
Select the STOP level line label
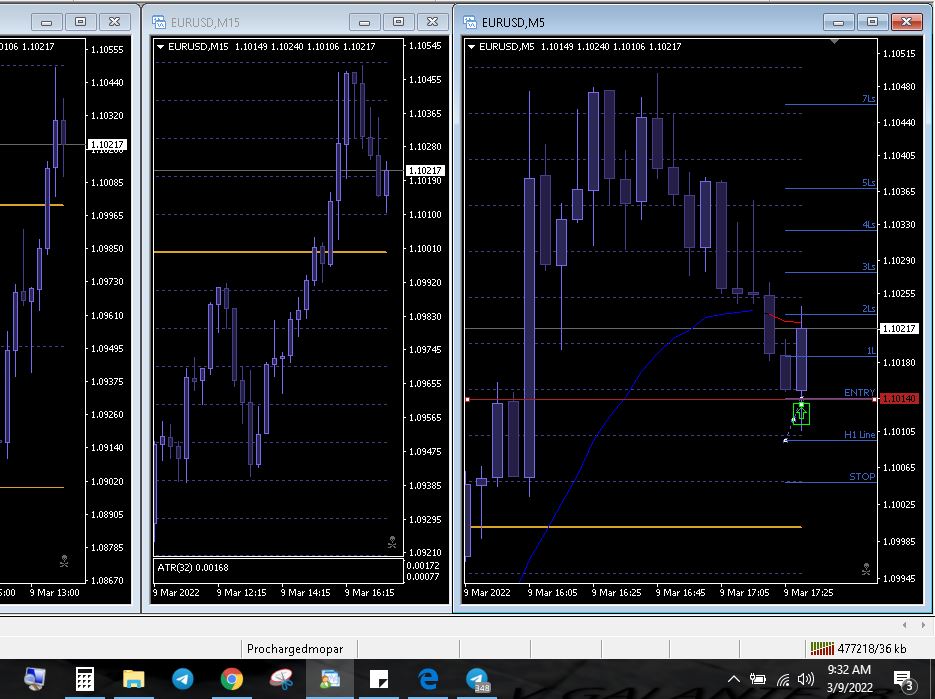pyautogui.click(x=861, y=477)
